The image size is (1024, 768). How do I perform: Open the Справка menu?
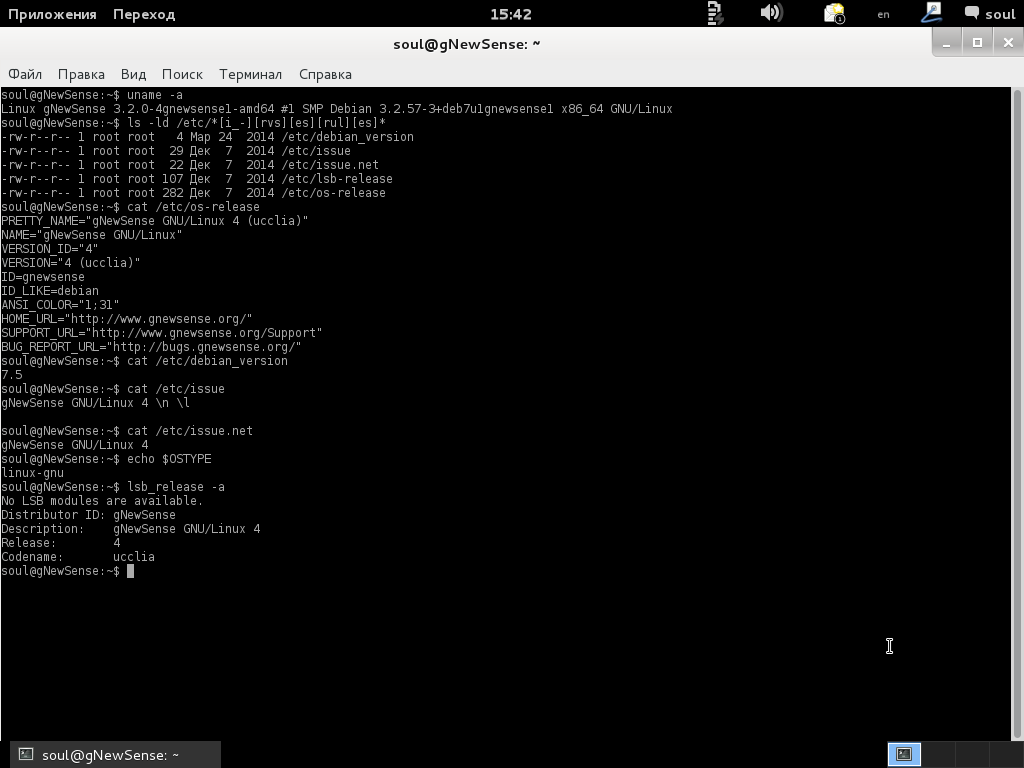325,74
